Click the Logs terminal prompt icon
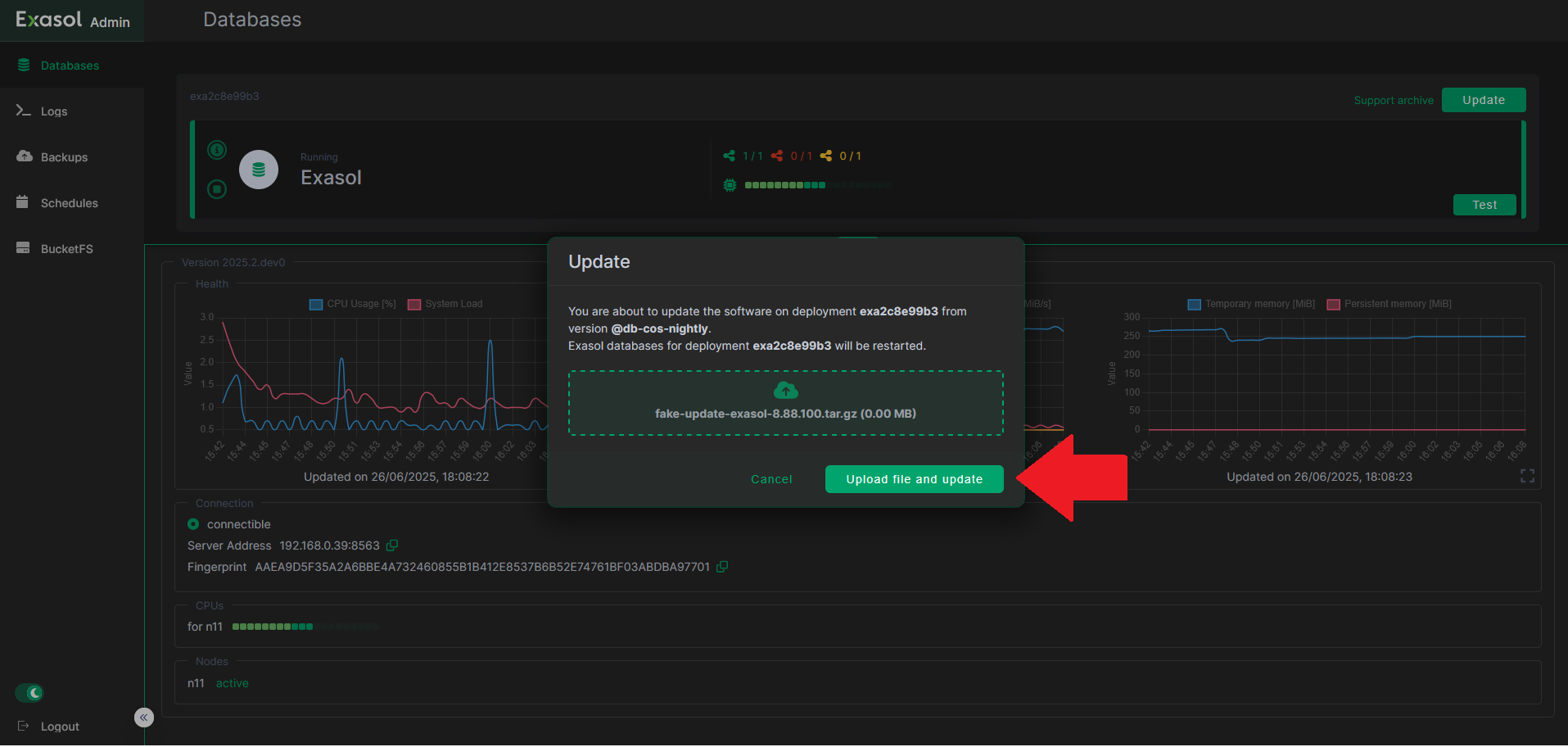This screenshot has width=1568, height=747. 24,111
